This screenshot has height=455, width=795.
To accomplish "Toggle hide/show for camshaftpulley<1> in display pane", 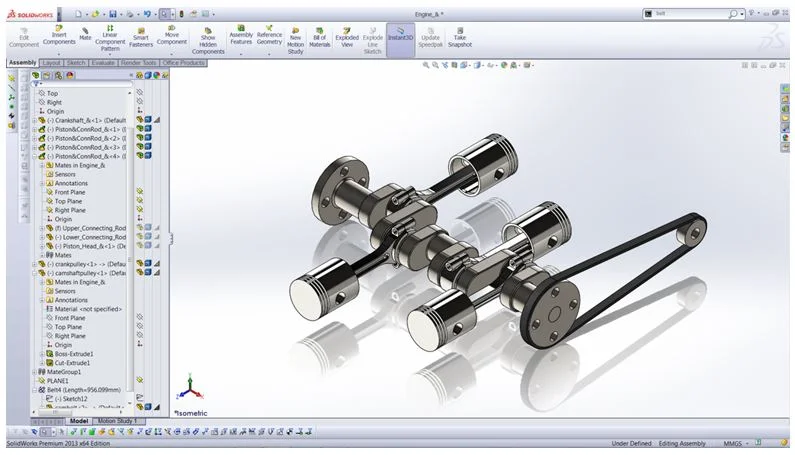I will 139,273.
